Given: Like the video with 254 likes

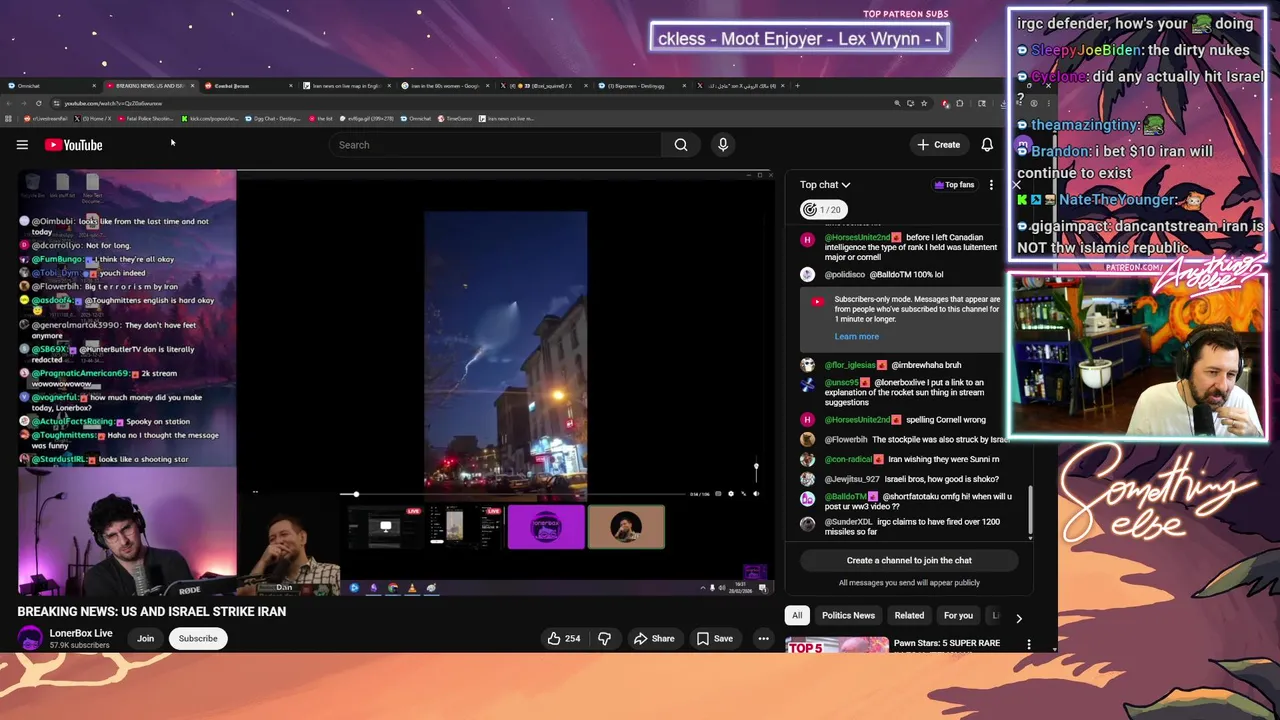Looking at the screenshot, I should [x=563, y=638].
